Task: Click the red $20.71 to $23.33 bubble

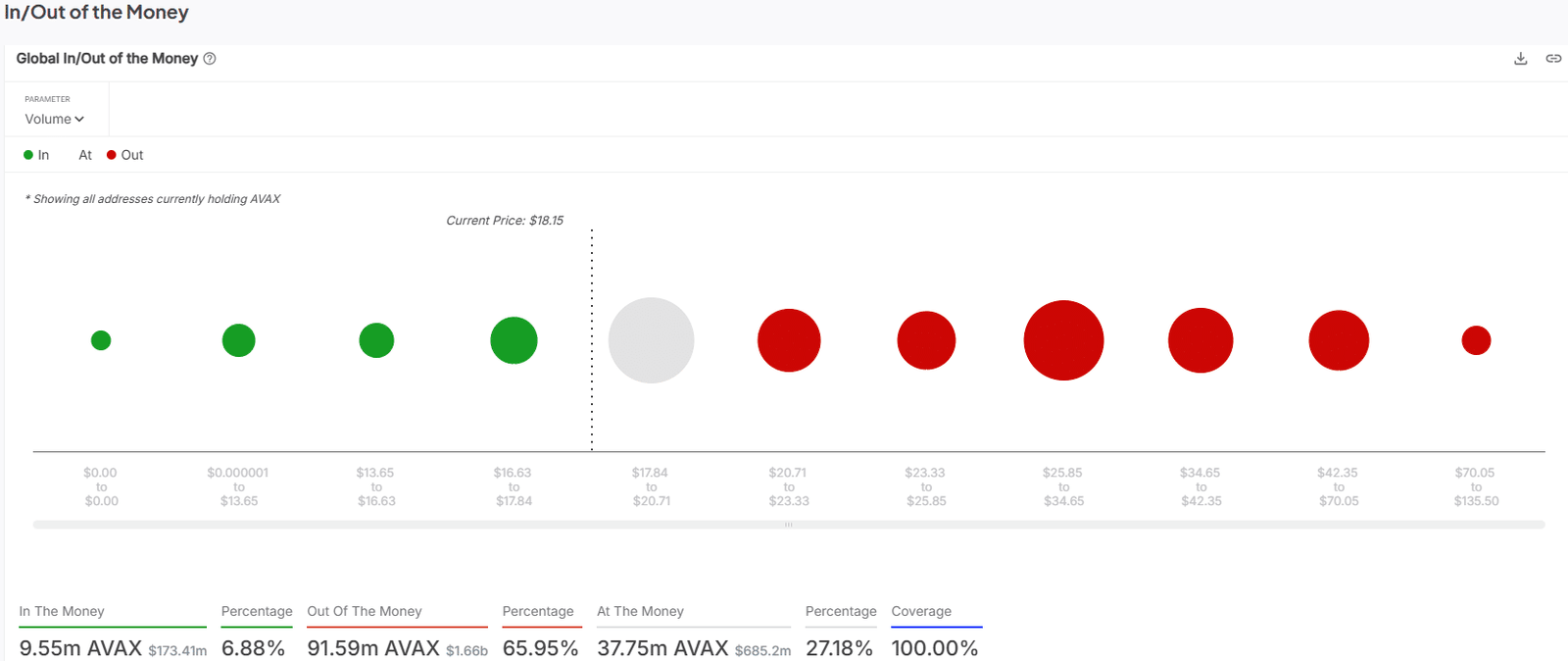Action: [x=789, y=340]
